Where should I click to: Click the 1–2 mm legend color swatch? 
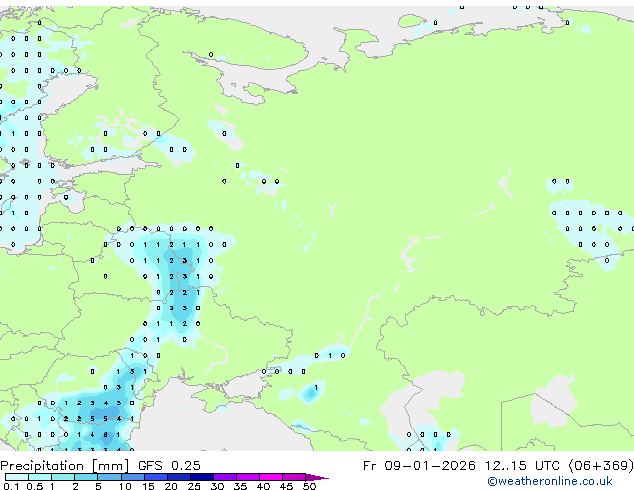tap(63, 477)
